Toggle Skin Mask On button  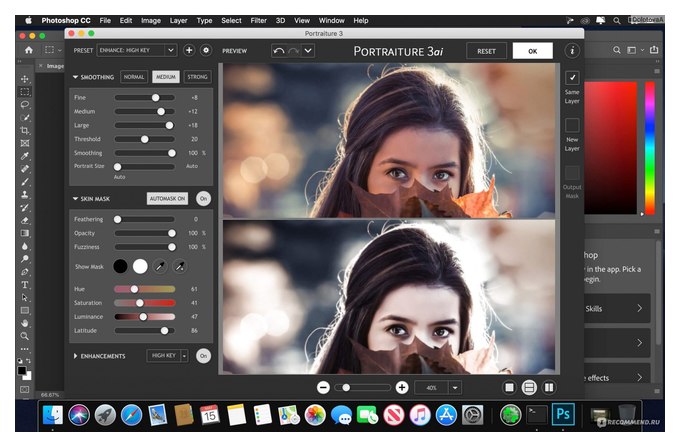tap(203, 199)
